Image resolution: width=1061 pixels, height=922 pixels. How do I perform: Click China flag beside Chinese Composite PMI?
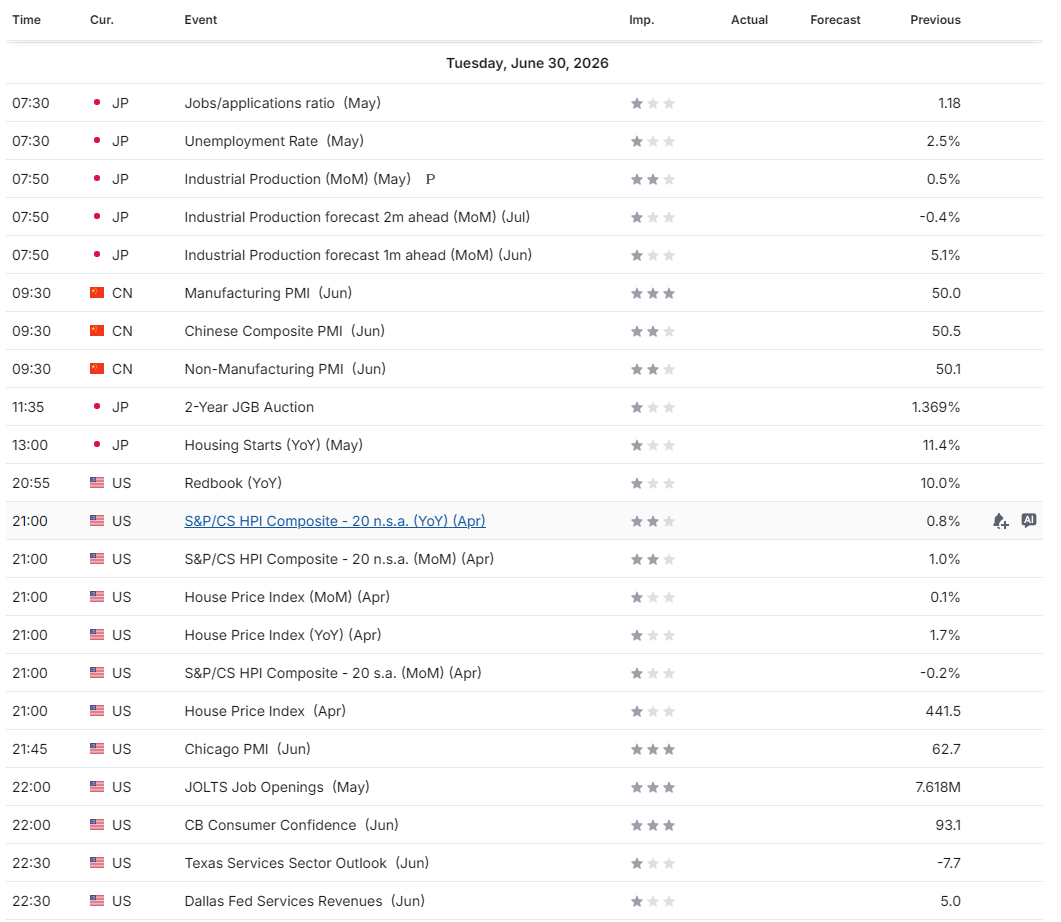pos(97,331)
